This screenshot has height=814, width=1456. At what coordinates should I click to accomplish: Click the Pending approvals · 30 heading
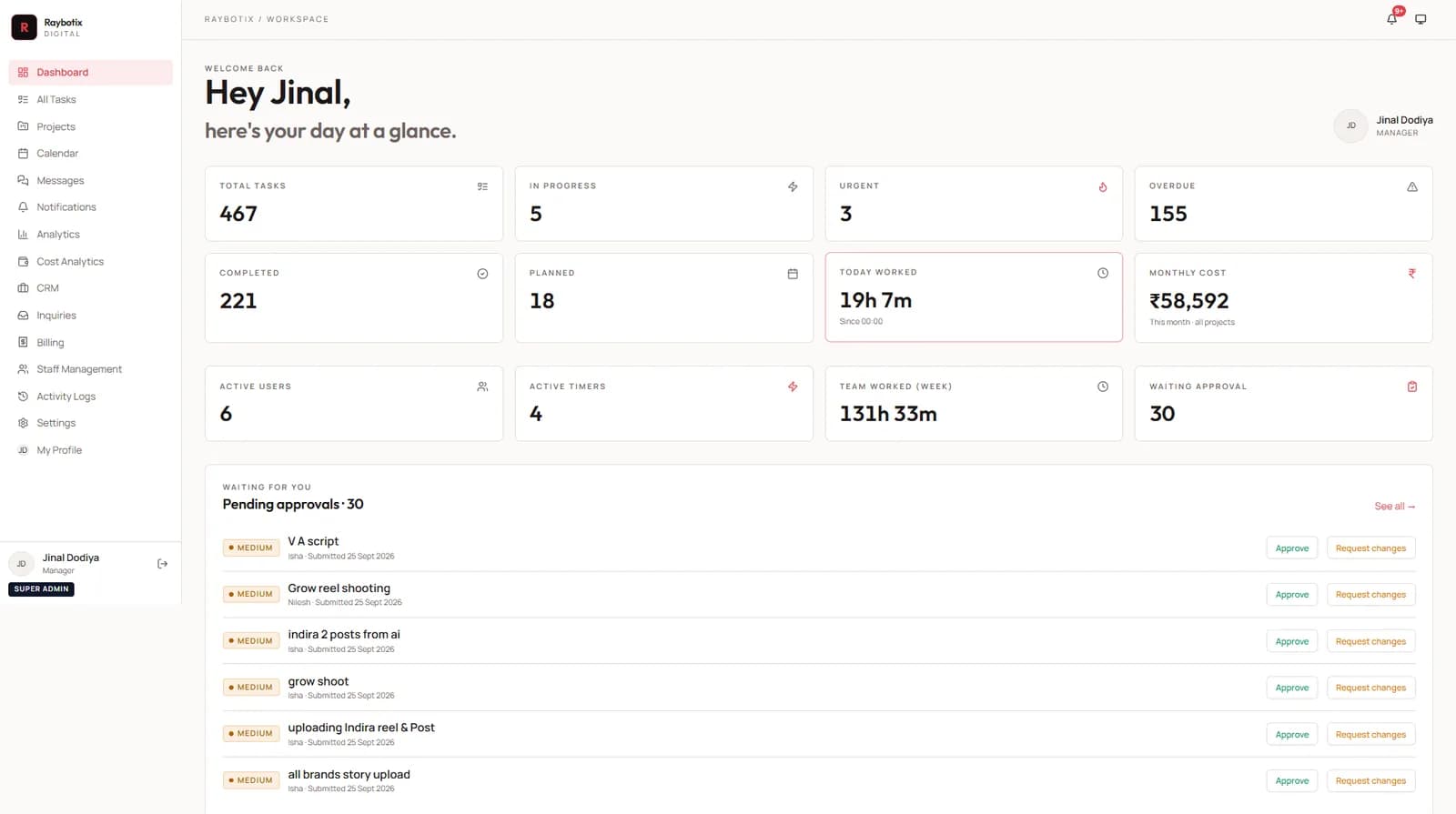pyautogui.click(x=293, y=505)
